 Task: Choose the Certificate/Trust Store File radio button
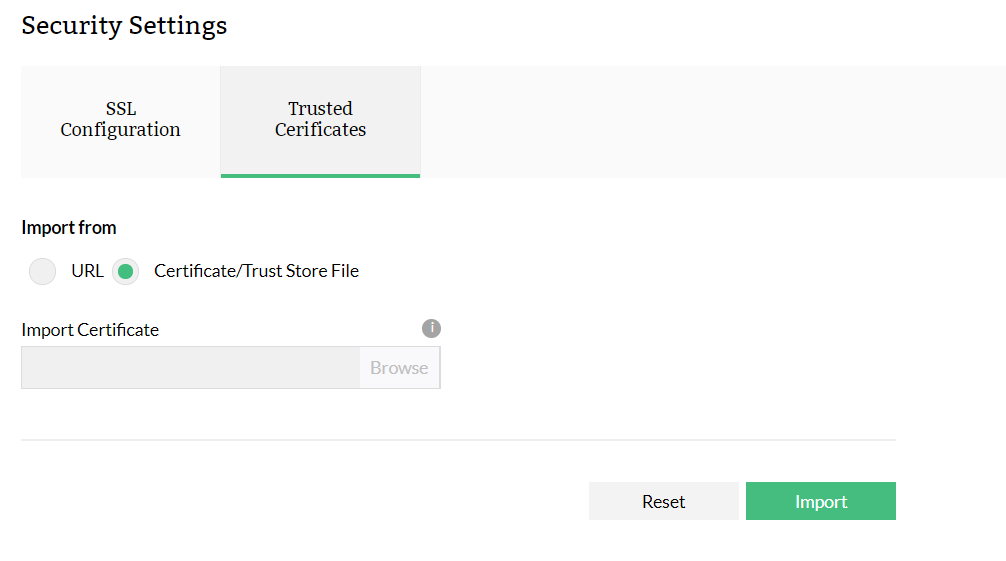125,271
